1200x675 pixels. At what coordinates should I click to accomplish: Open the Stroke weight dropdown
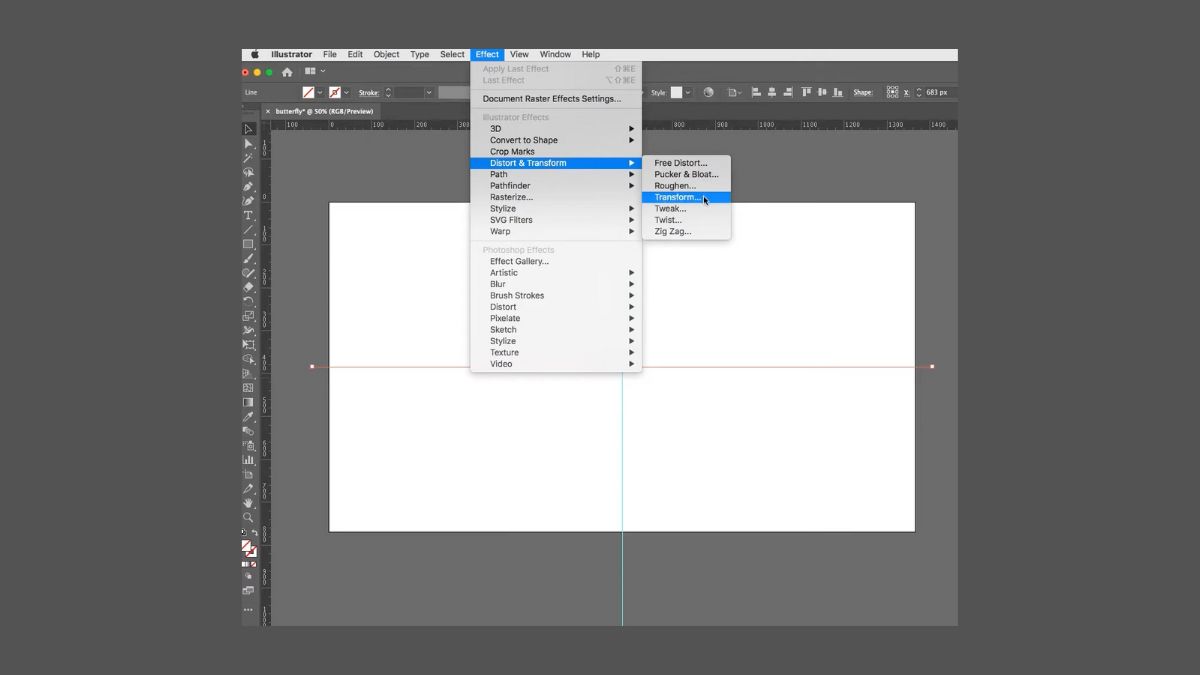(429, 92)
